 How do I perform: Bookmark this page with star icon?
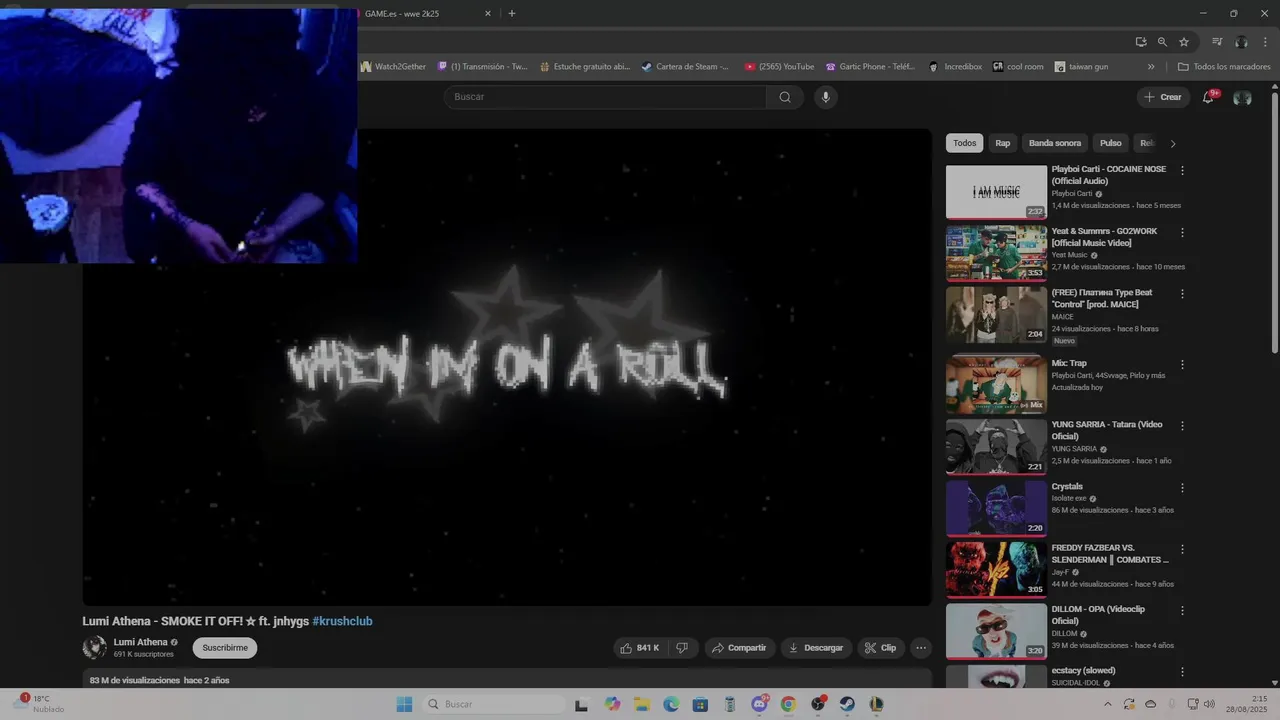[1184, 42]
